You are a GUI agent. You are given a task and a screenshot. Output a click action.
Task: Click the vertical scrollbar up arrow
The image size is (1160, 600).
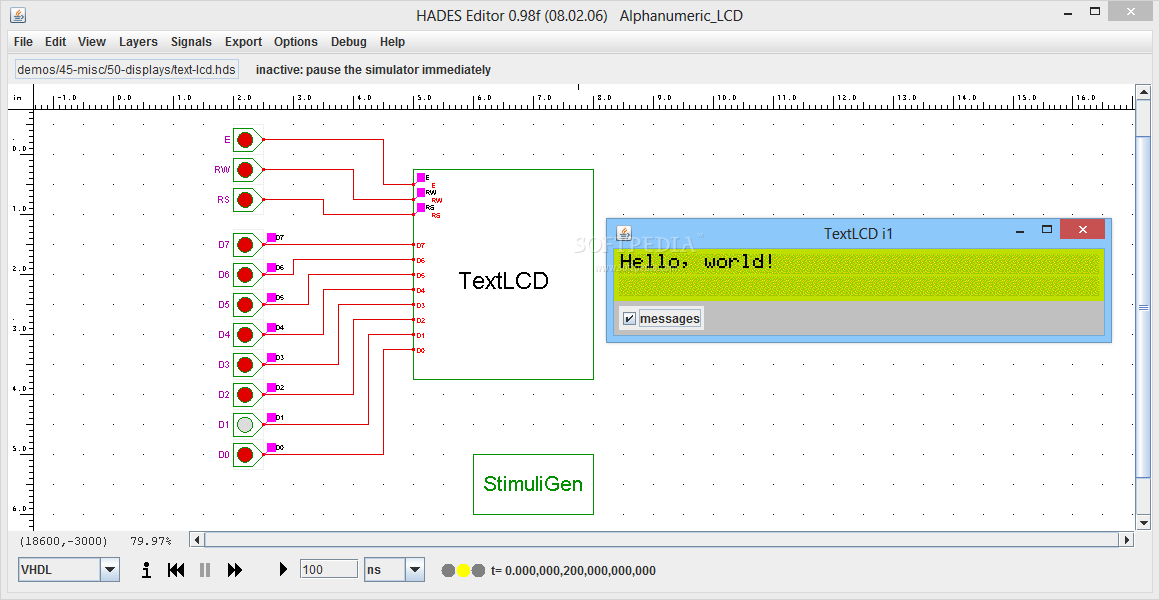(x=1143, y=92)
